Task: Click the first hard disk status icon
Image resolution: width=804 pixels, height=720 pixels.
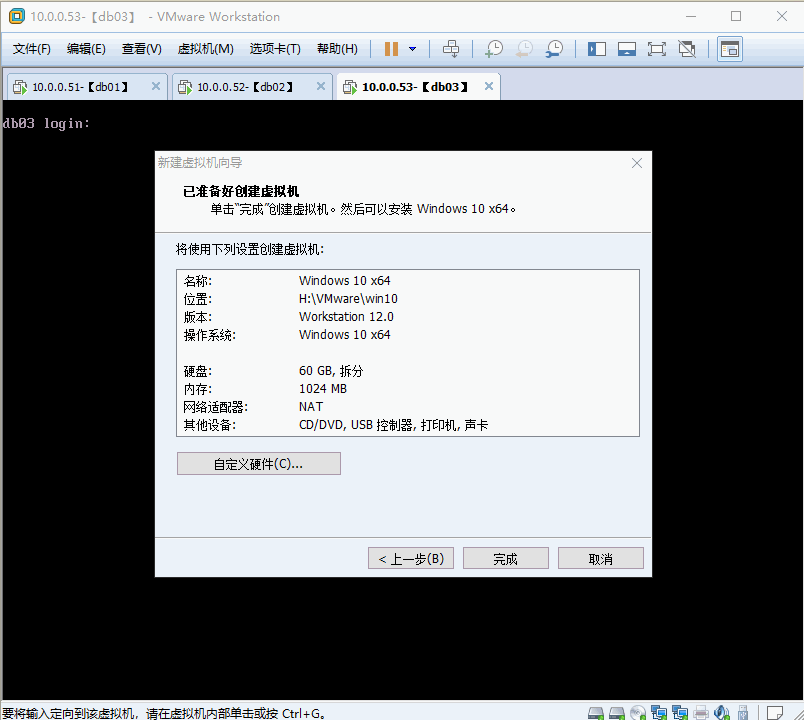Action: tap(595, 713)
